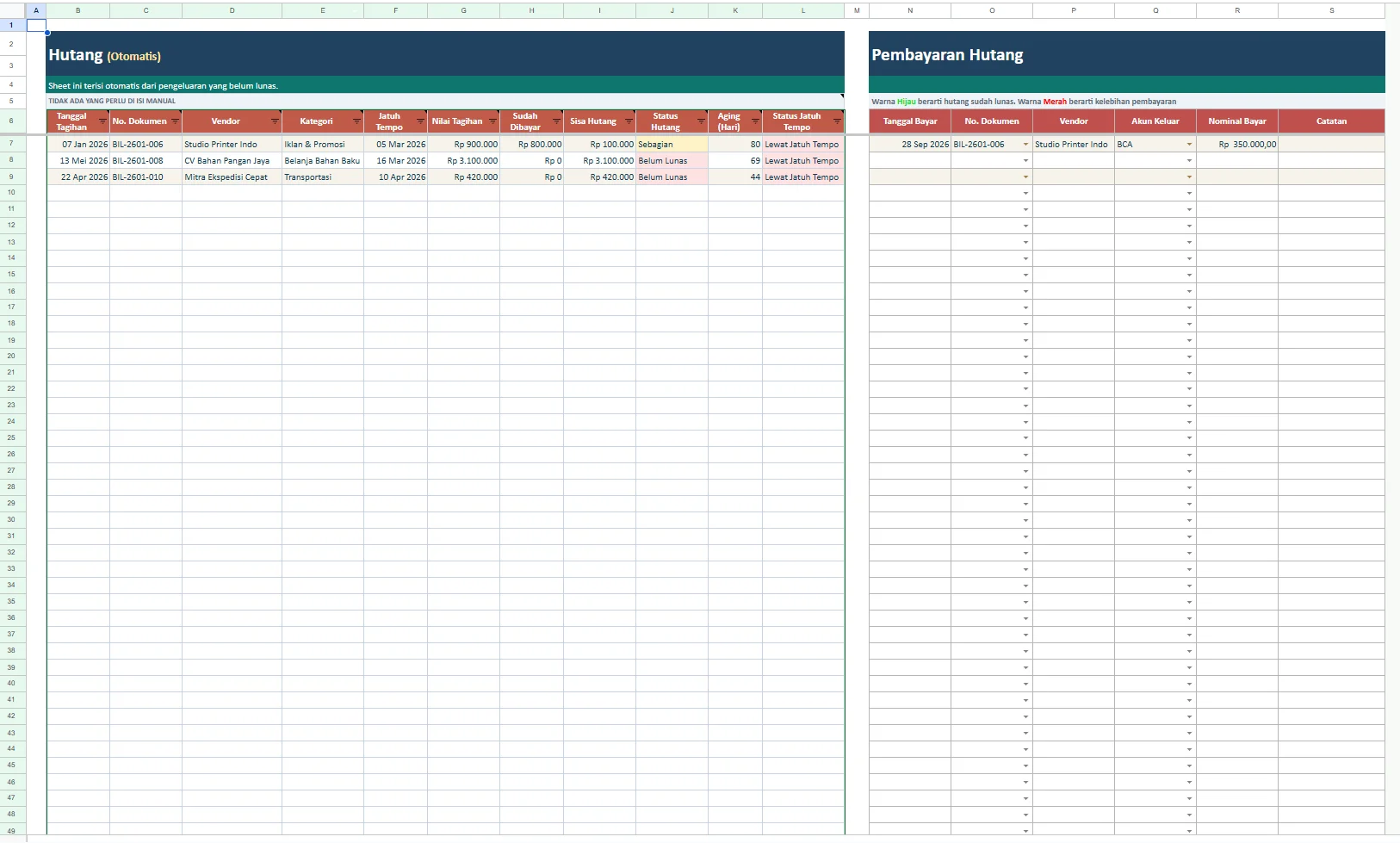This screenshot has width=1400, height=843.
Task: Open the BIL-2601-006 payment document dropdown
Action: pos(1025,145)
